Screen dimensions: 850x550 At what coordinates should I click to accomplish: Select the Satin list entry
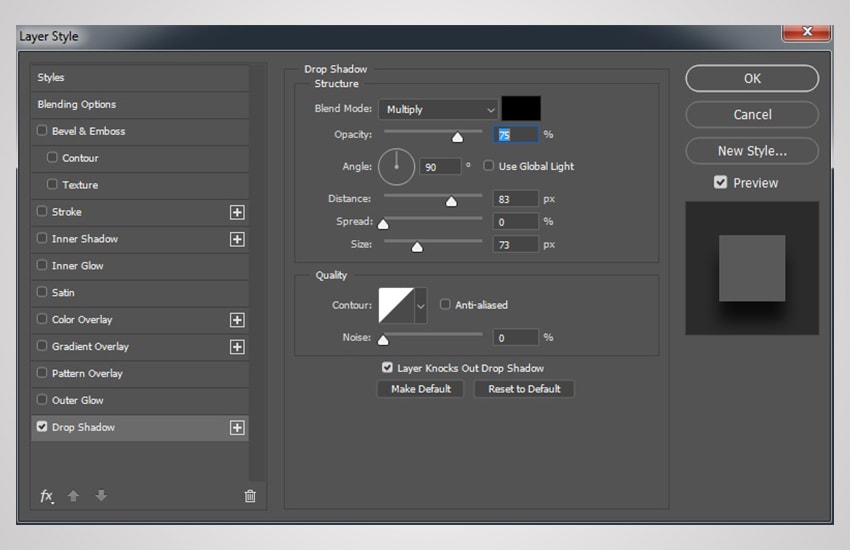coord(140,293)
